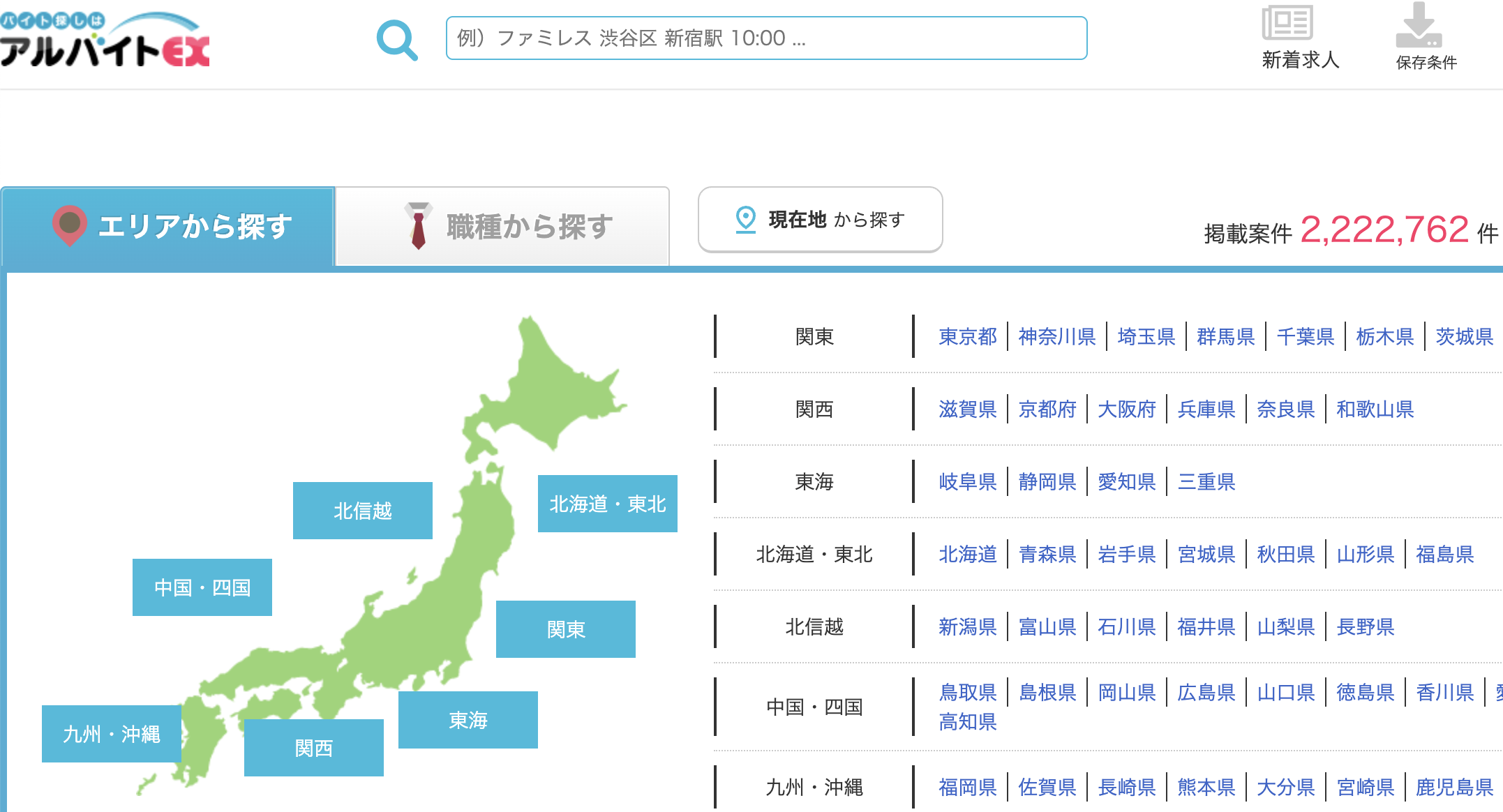Select the 中国・四国 map region button
Image resolution: width=1503 pixels, height=812 pixels.
pos(202,587)
